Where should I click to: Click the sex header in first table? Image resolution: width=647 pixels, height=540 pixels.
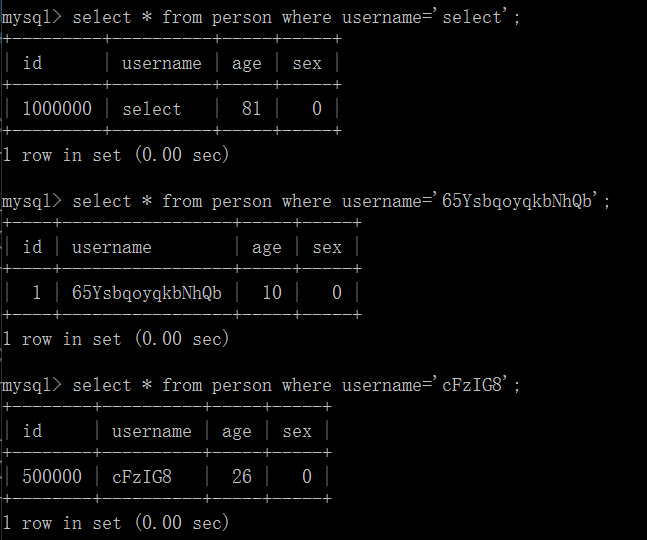(307, 63)
